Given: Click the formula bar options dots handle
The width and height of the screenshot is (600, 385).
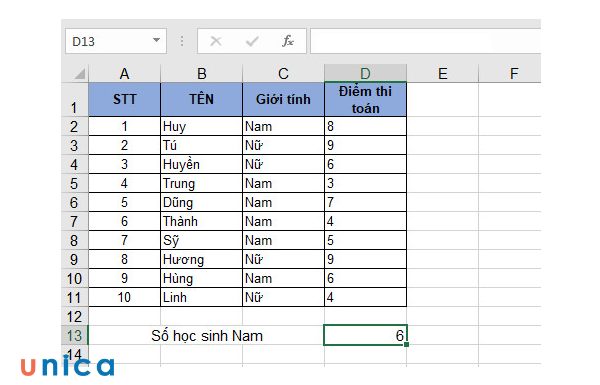Looking at the screenshot, I should click(x=182, y=41).
